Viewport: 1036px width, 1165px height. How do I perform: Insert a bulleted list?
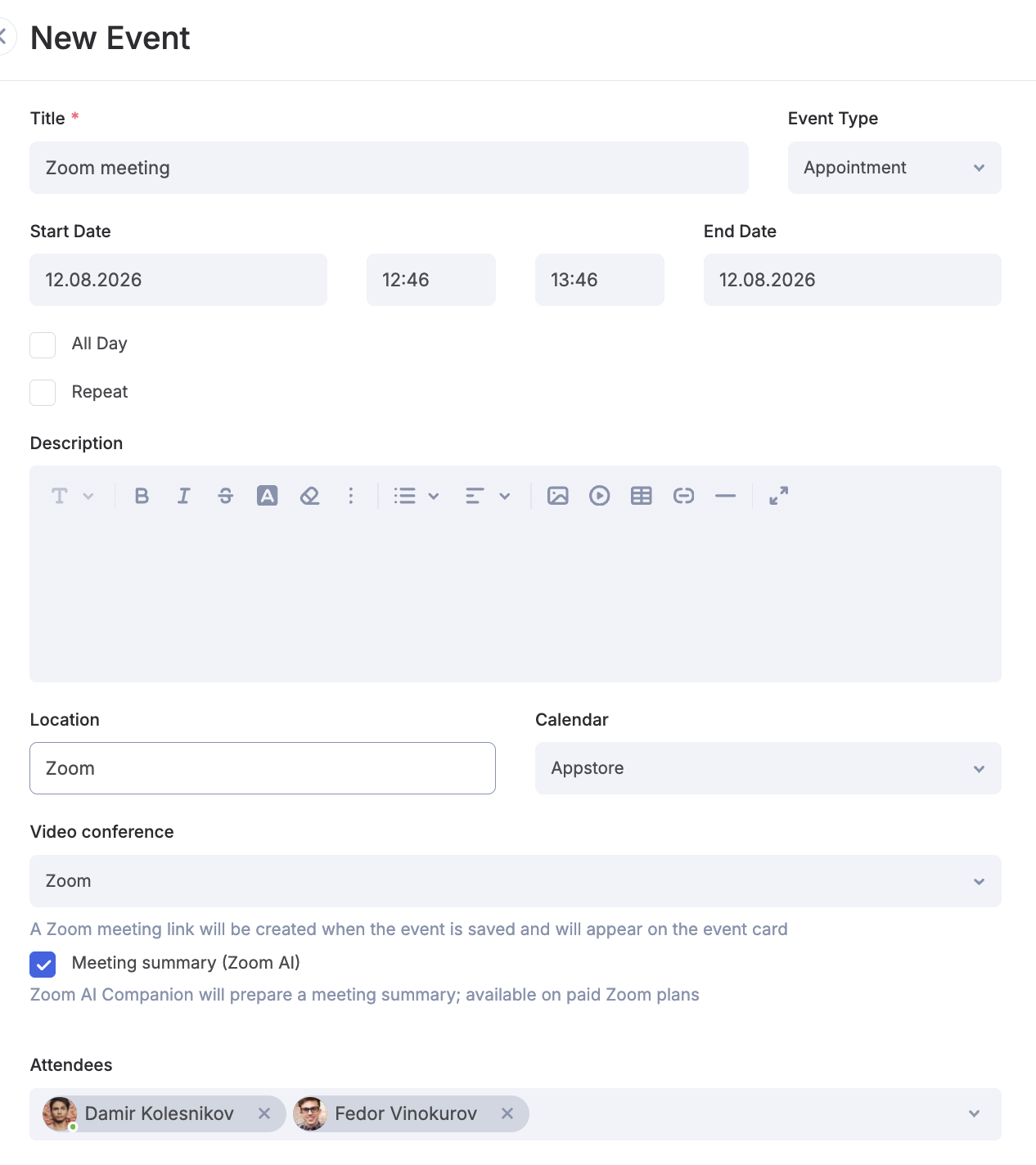coord(404,496)
